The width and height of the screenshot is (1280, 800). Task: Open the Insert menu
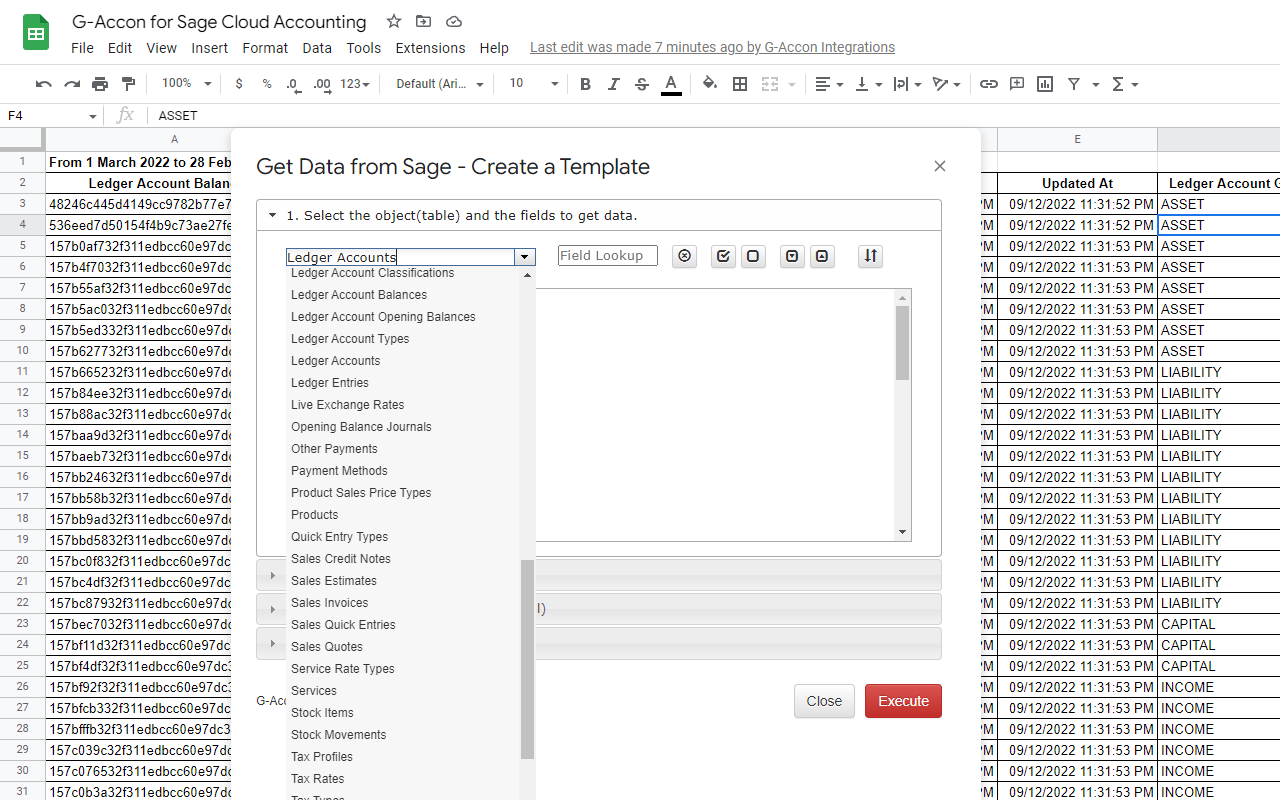click(210, 48)
